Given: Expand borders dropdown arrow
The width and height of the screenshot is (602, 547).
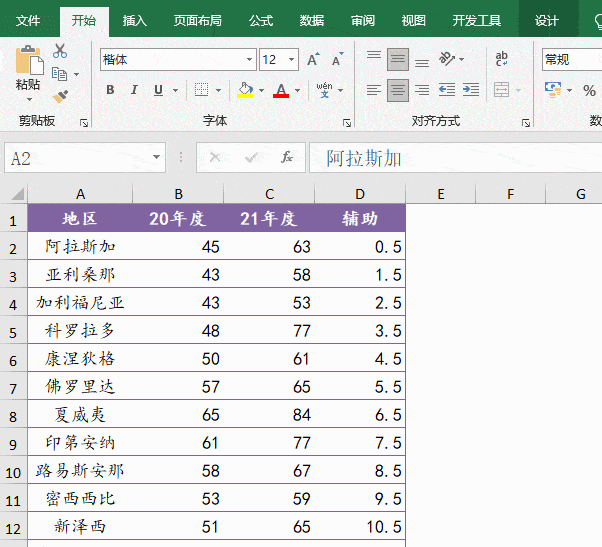Looking at the screenshot, I should (218, 90).
